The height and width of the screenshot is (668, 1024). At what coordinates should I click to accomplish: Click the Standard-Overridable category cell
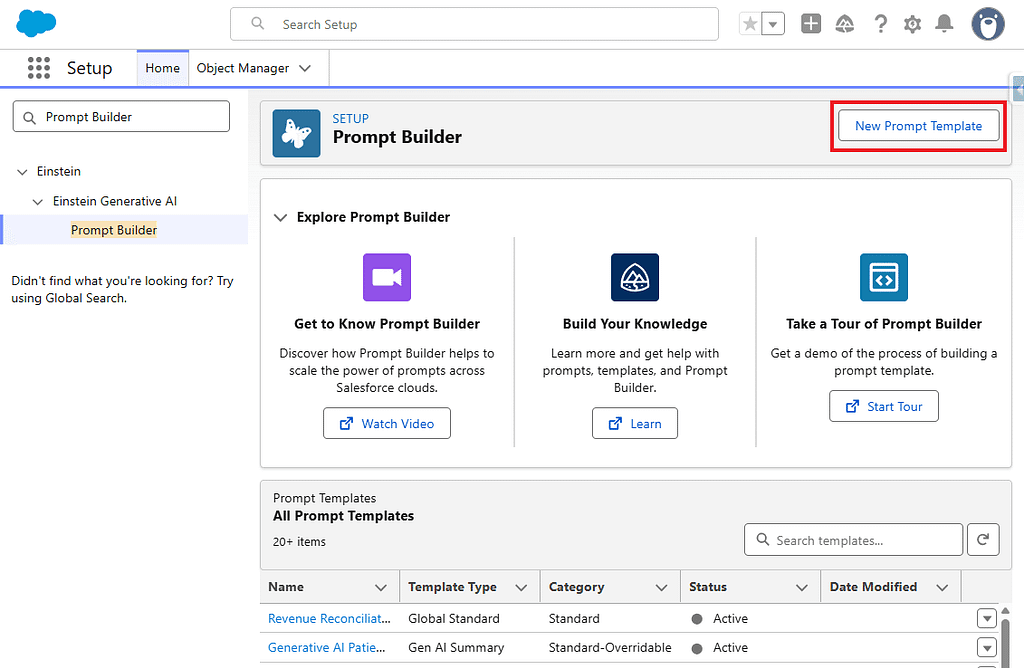pos(610,648)
